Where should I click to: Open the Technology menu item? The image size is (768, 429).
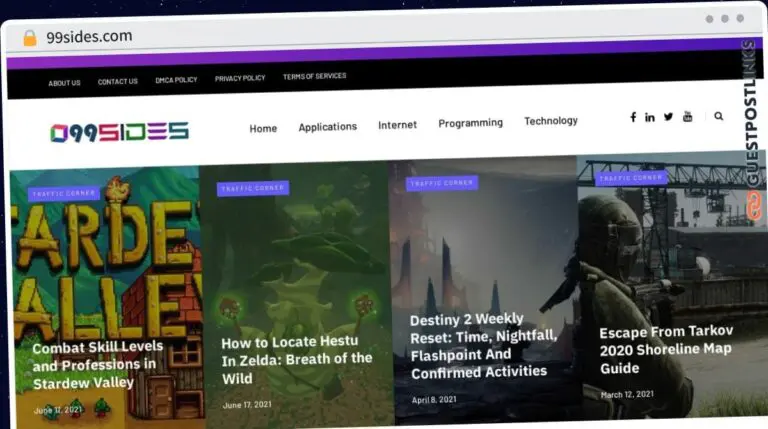coord(551,121)
